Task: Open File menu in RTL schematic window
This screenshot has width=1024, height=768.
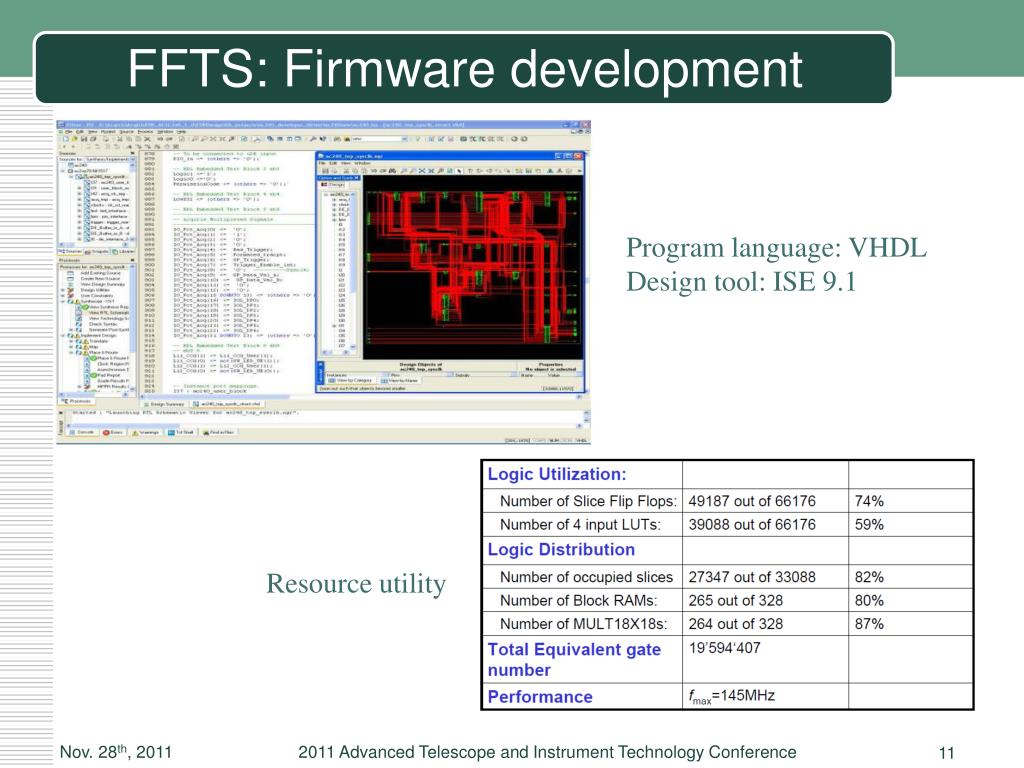Action: (322, 163)
